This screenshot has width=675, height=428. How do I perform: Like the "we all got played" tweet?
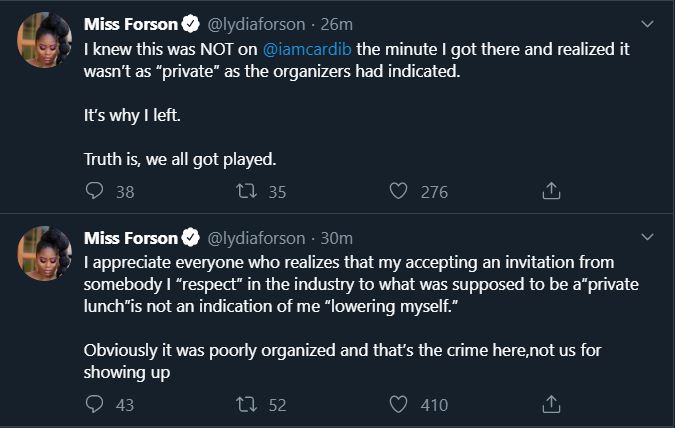398,191
